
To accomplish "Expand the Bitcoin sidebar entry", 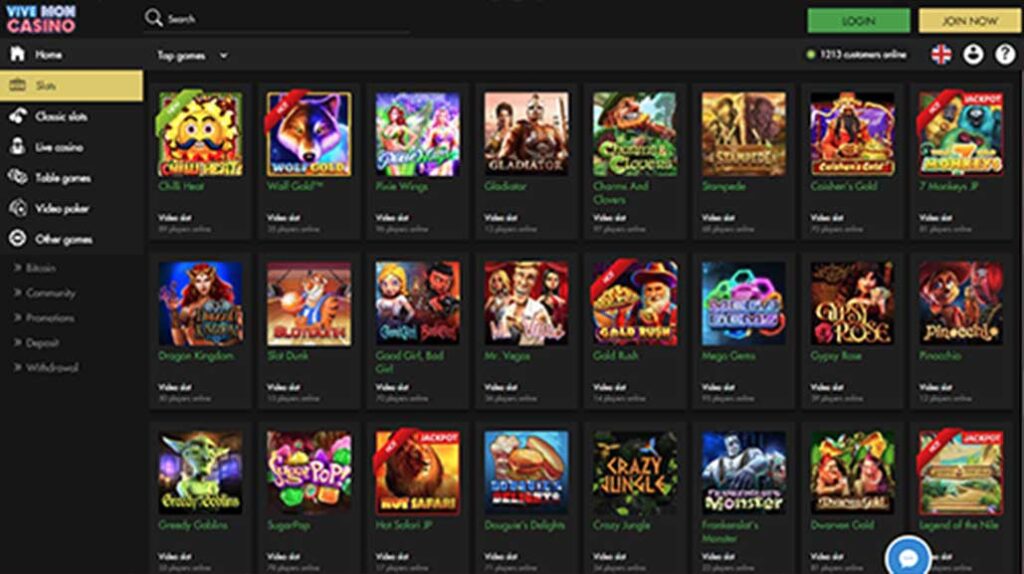I will 35,268.
